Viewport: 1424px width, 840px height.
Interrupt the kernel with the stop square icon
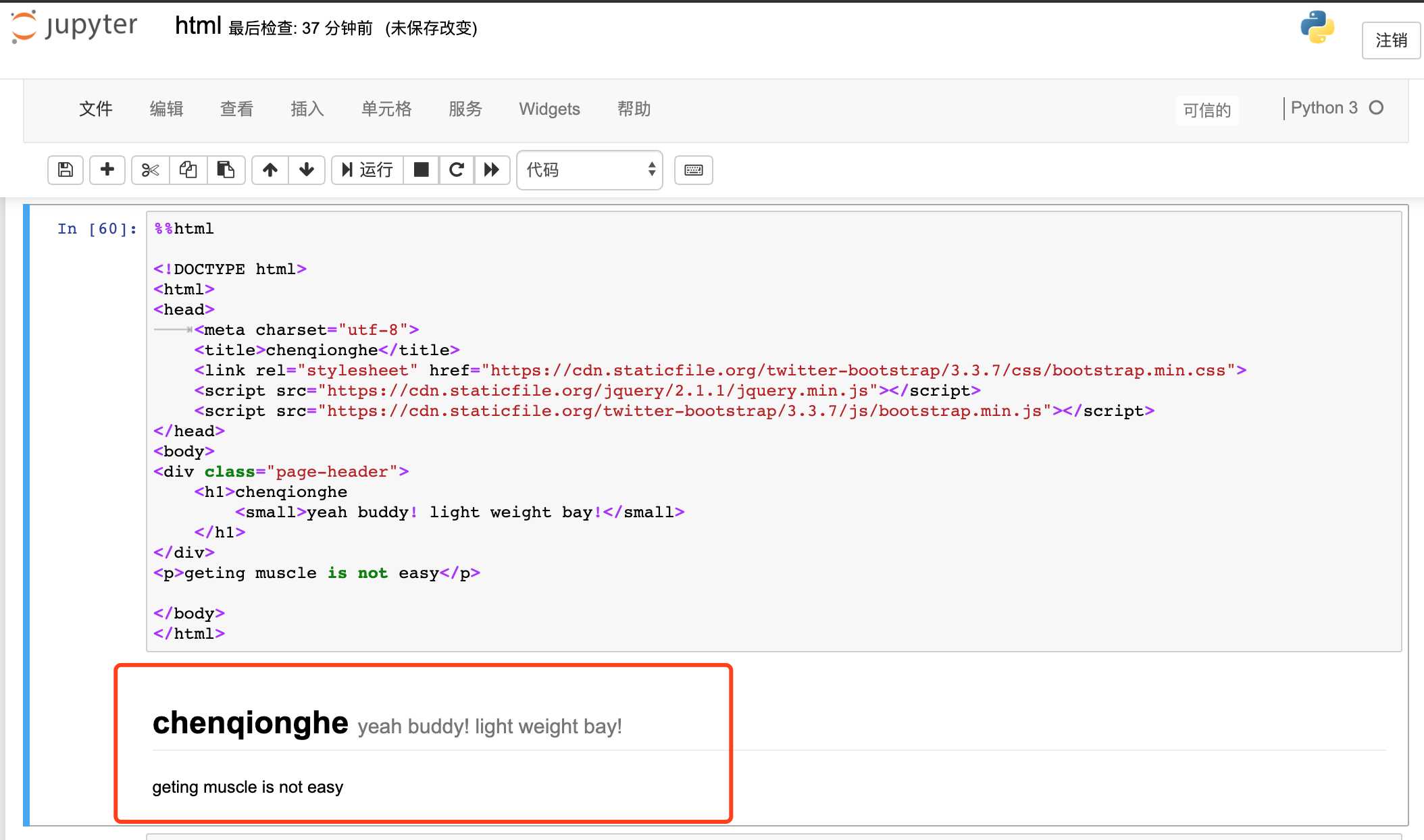(x=421, y=169)
